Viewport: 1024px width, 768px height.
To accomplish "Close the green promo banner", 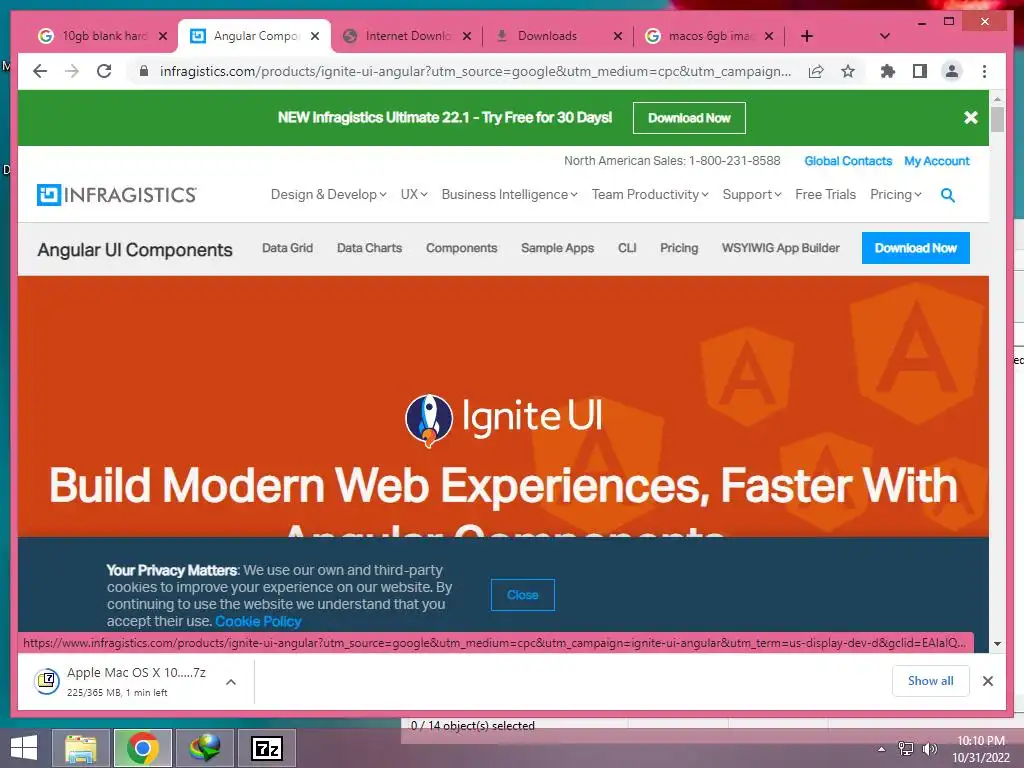I will pos(970,118).
